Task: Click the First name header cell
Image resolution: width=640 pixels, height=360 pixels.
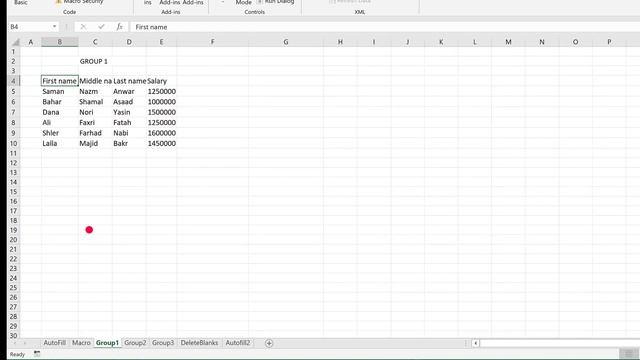Action: coord(60,81)
